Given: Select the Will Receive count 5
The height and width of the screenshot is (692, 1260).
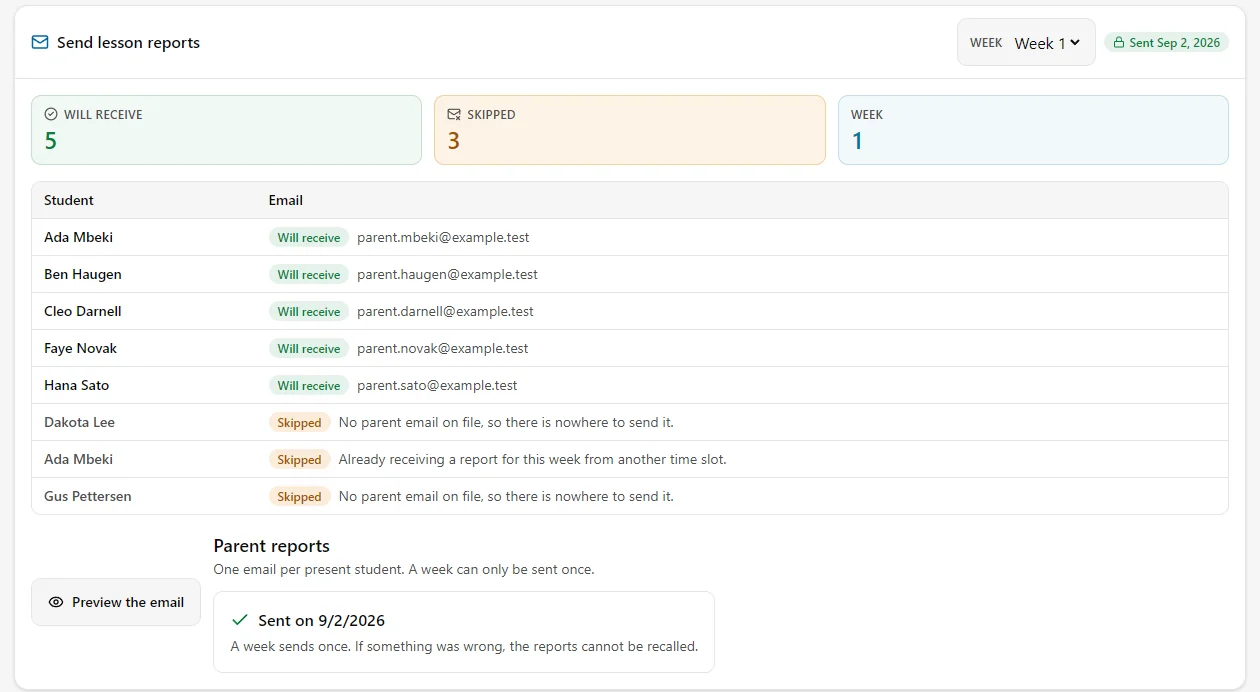Looking at the screenshot, I should 51,141.
